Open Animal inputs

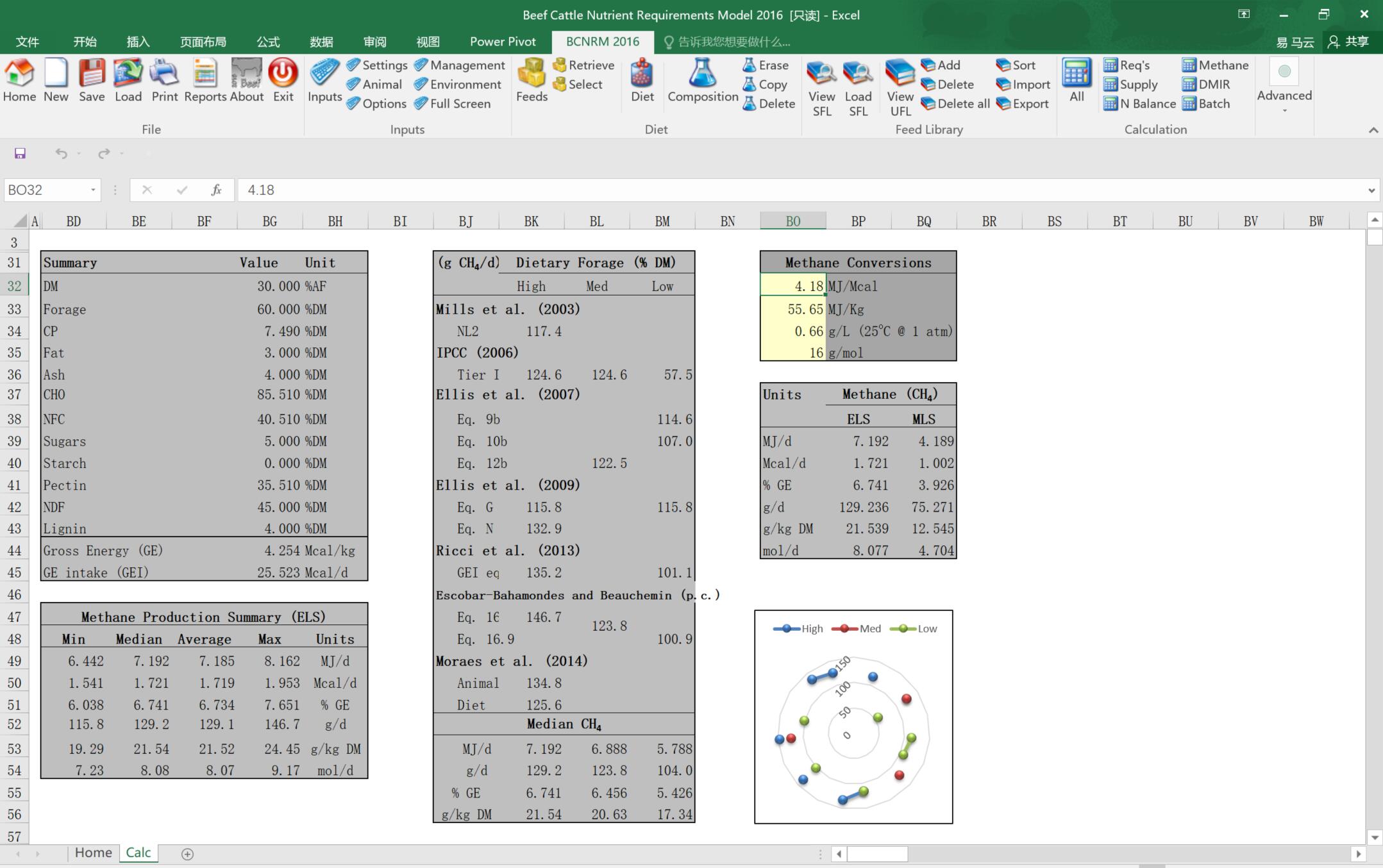click(374, 84)
